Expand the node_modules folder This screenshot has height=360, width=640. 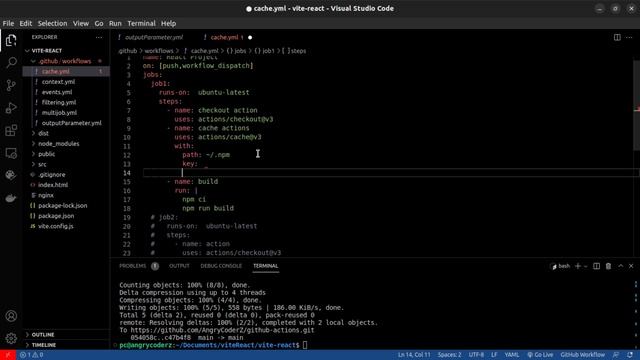(58, 144)
